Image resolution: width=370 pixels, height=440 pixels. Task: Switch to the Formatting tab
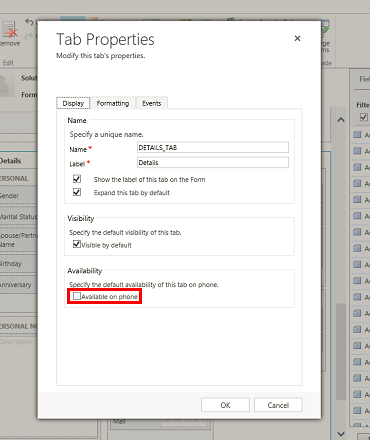pyautogui.click(x=113, y=103)
